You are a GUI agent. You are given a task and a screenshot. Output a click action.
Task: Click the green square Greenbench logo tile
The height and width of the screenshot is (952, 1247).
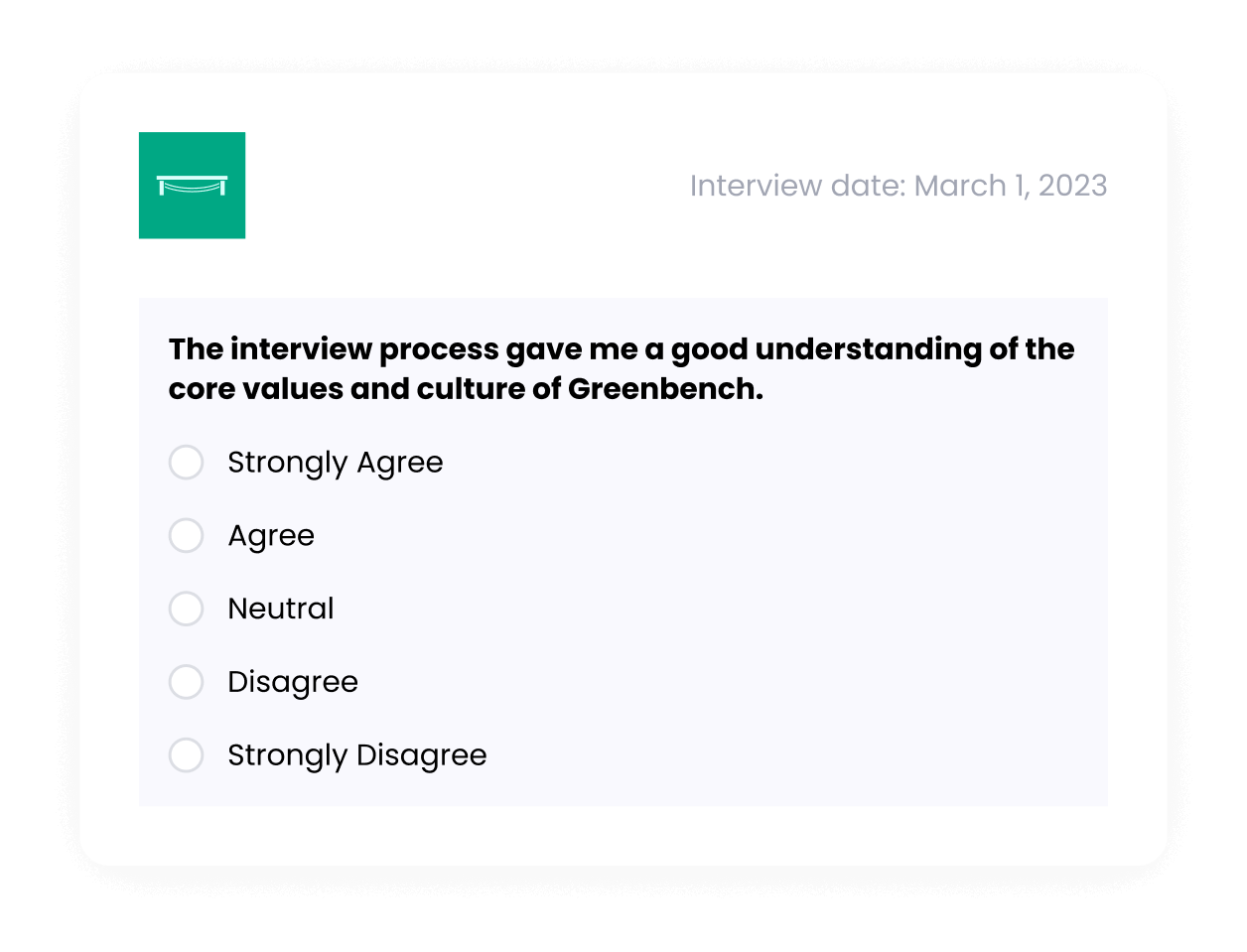[192, 186]
